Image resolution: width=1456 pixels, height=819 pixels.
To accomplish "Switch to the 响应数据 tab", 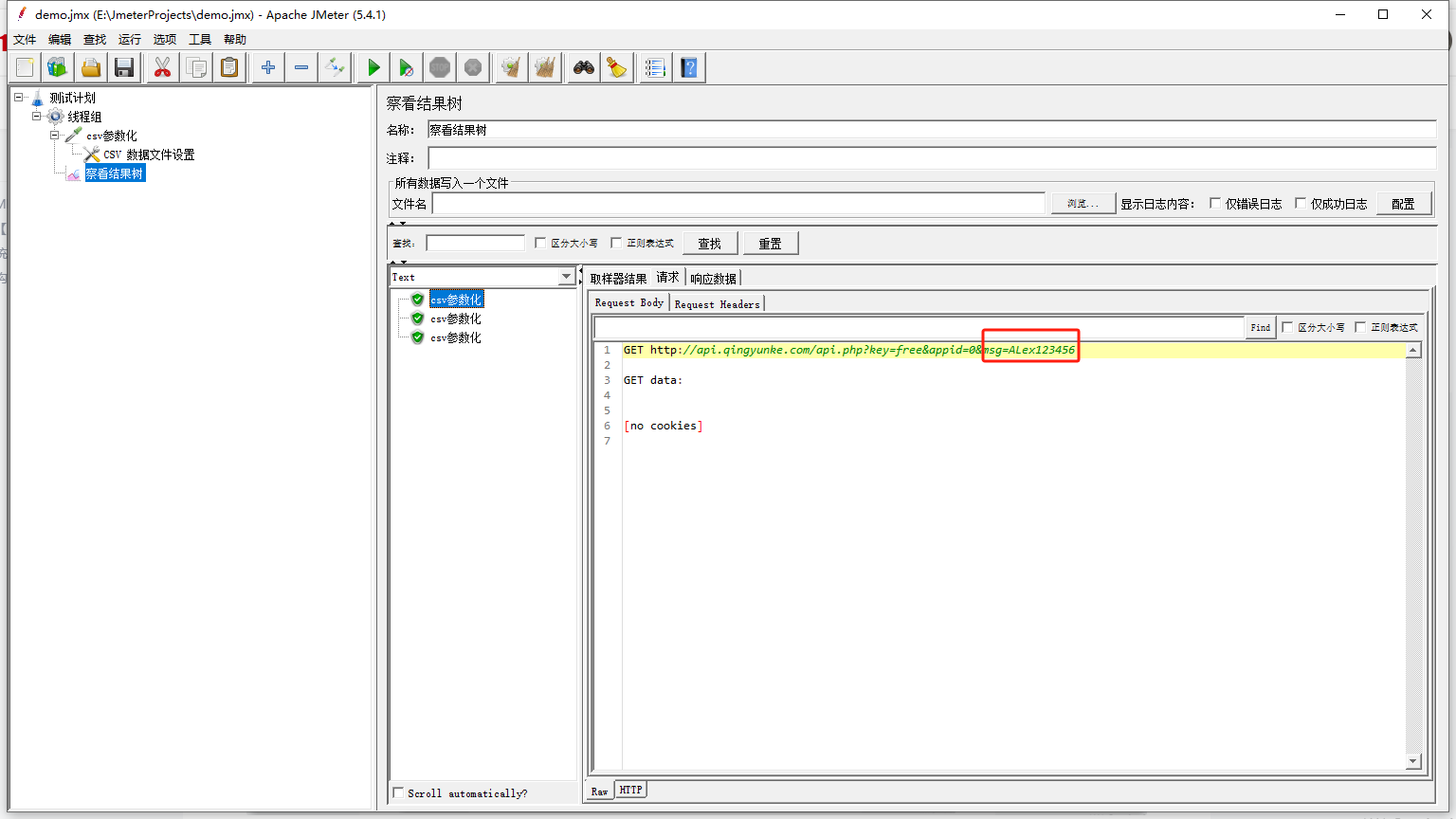I will coord(713,279).
